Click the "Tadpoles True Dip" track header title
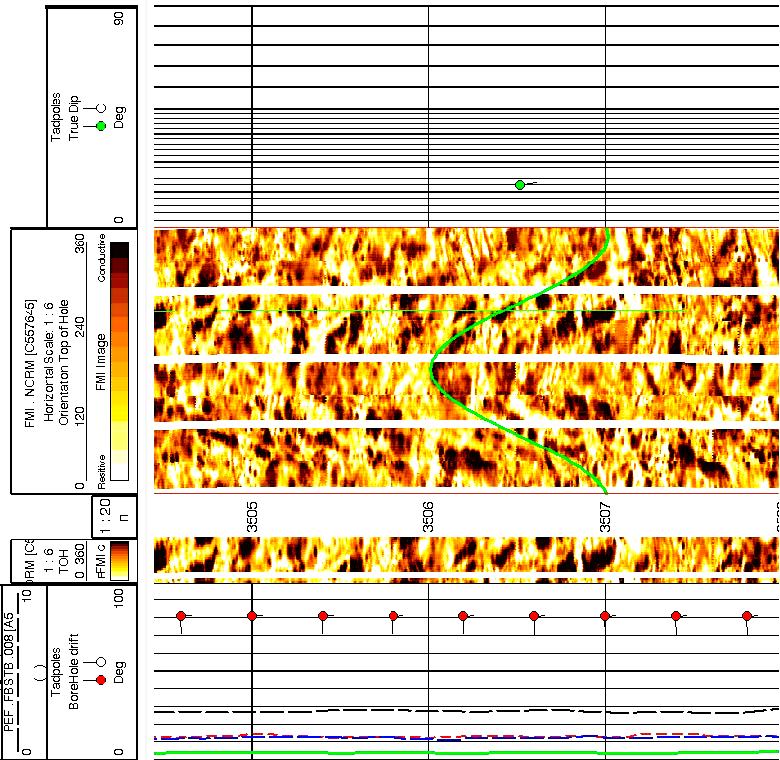The height and width of the screenshot is (760, 780). tap(64, 118)
